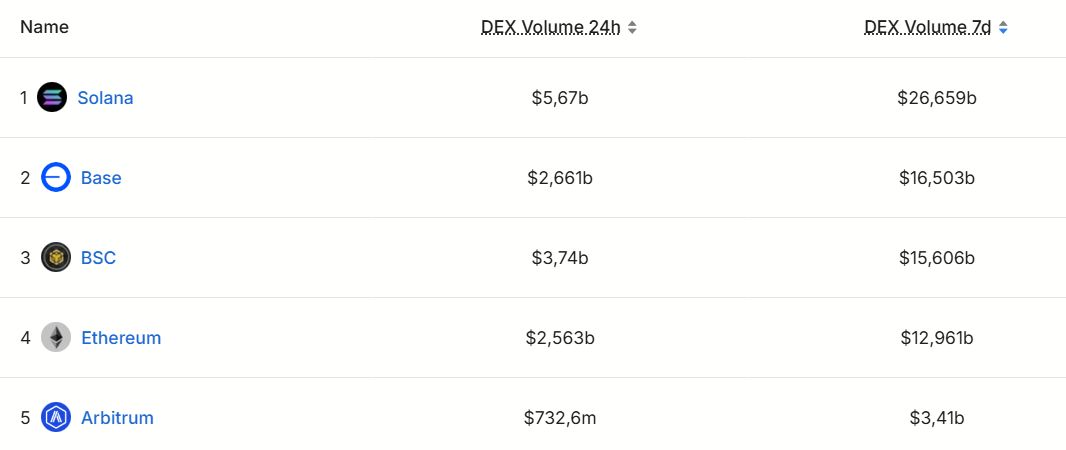Click Arbitrum's 24h volume $732,6m
This screenshot has height=450, width=1066.
click(x=560, y=418)
